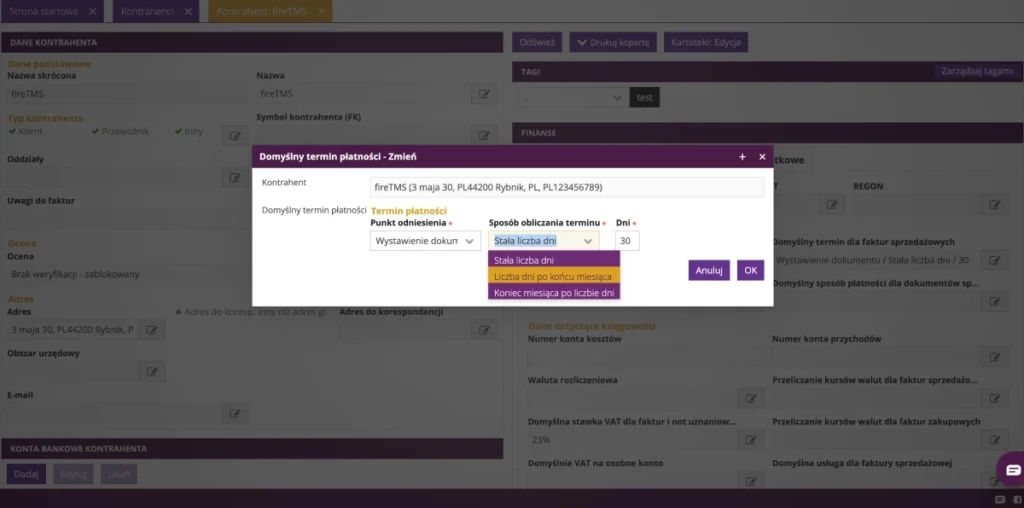Toggle the Inny contractor type
Image resolution: width=1024 pixels, height=508 pixels.
(x=189, y=131)
